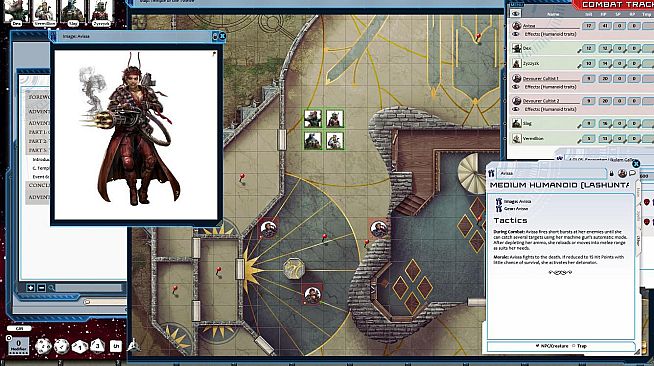The height and width of the screenshot is (366, 654).
Task: Toggle global visibility eye in Combat Tracker header
Action: [516, 14]
